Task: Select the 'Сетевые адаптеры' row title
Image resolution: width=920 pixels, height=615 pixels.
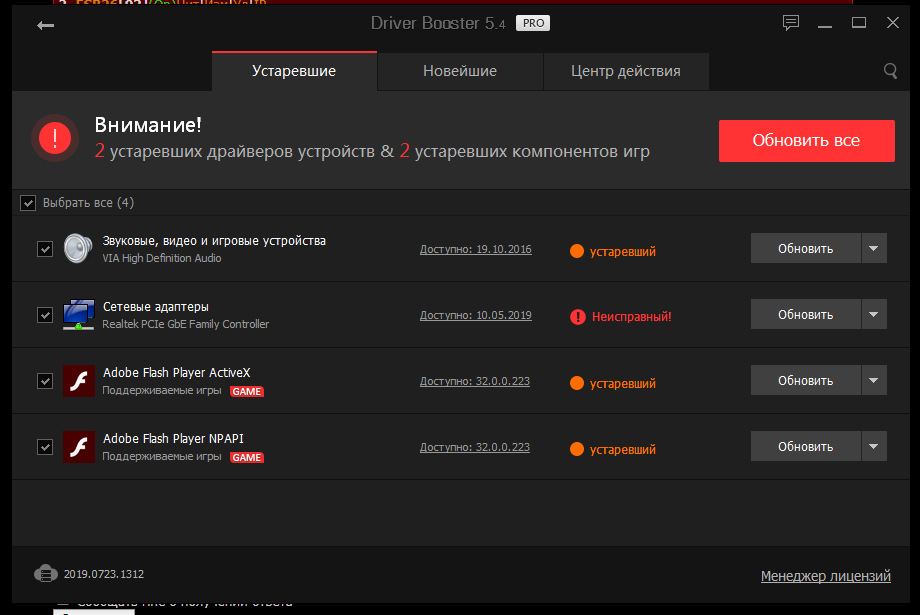Action: tap(155, 306)
